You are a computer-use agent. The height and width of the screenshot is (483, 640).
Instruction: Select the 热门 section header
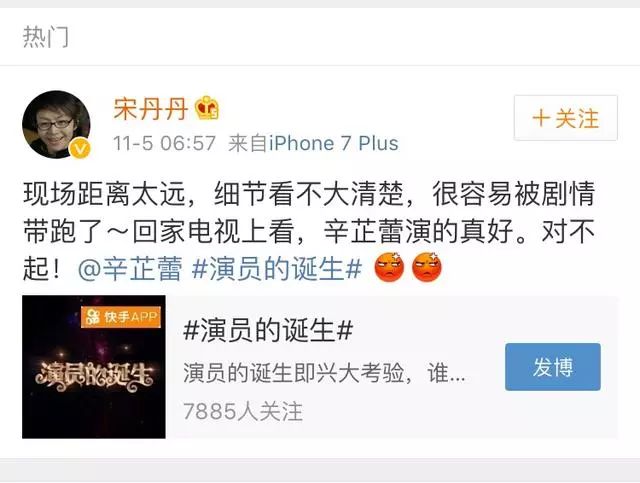point(46,37)
